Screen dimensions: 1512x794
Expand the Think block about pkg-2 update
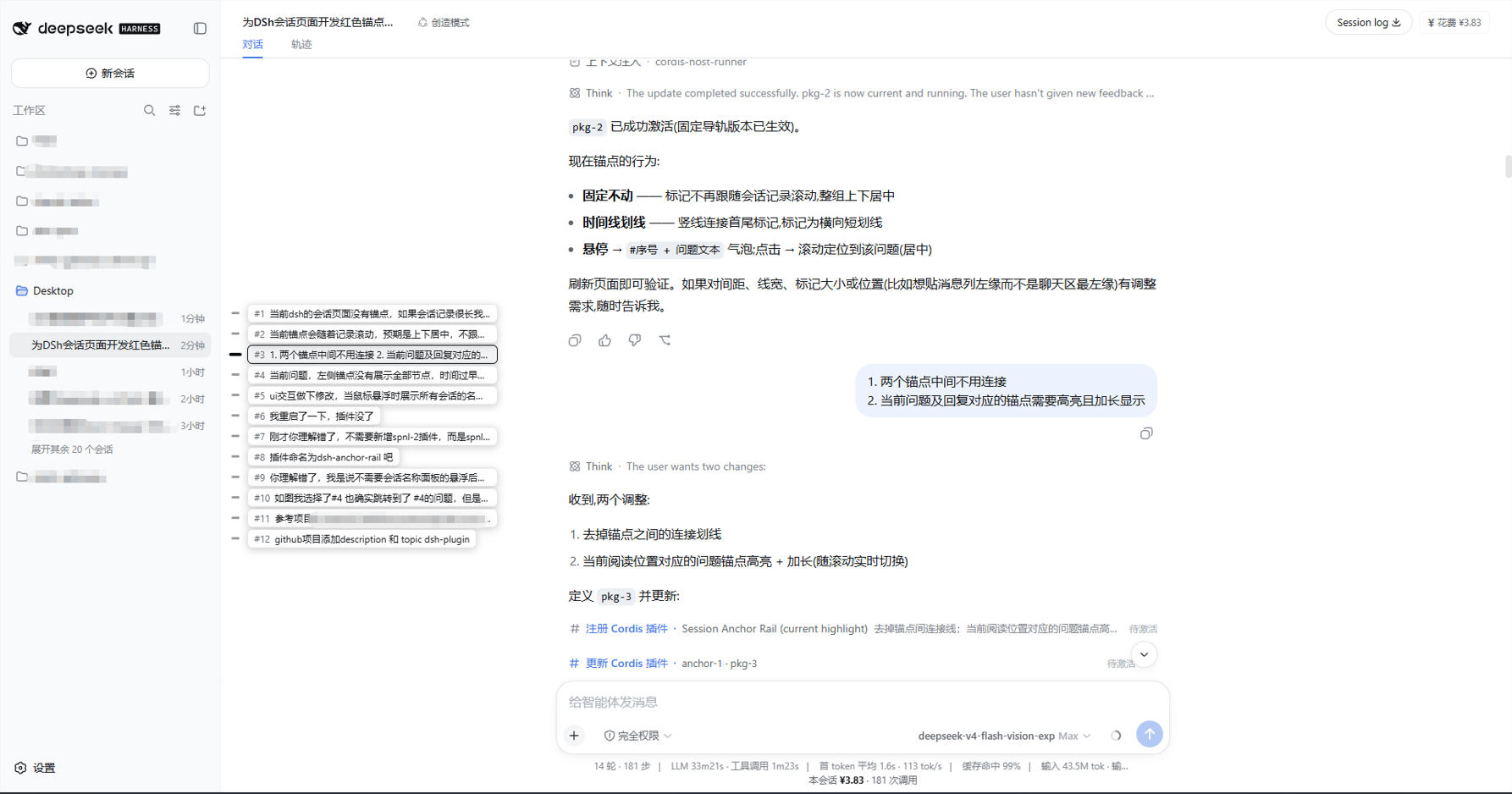click(x=862, y=93)
